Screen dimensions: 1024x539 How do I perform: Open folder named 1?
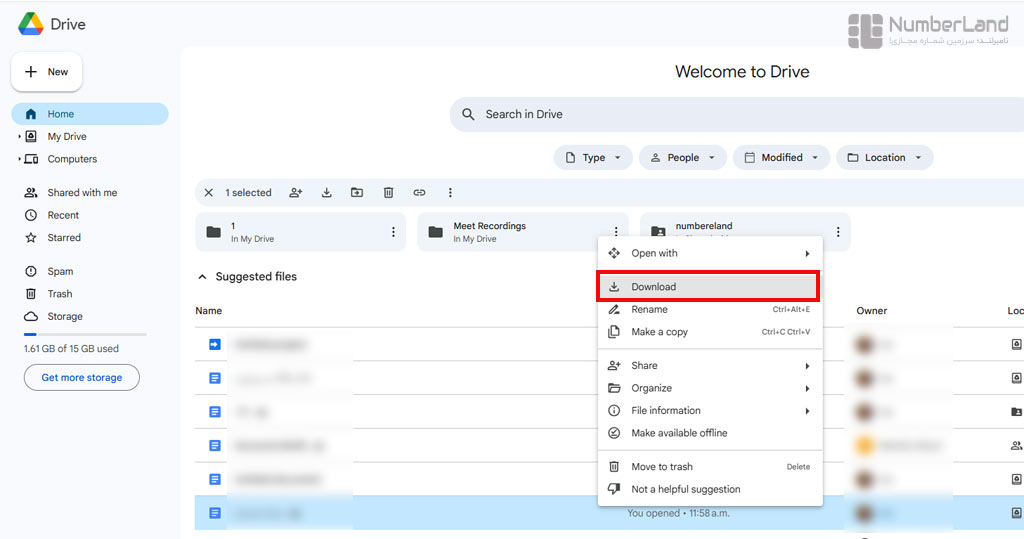pyautogui.click(x=300, y=232)
